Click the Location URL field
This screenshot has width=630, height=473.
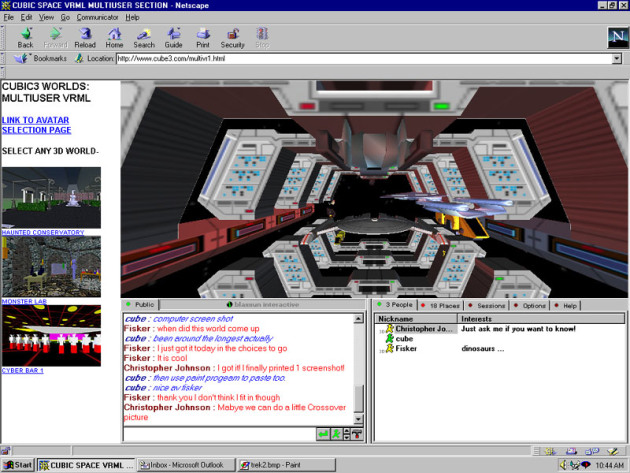(x=364, y=59)
